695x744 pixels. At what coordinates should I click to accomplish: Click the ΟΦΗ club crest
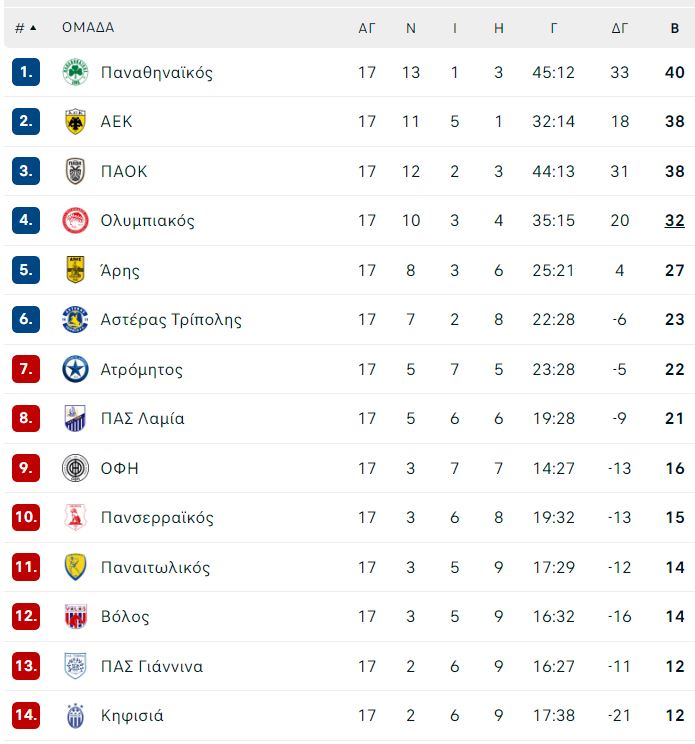pyautogui.click(x=75, y=468)
